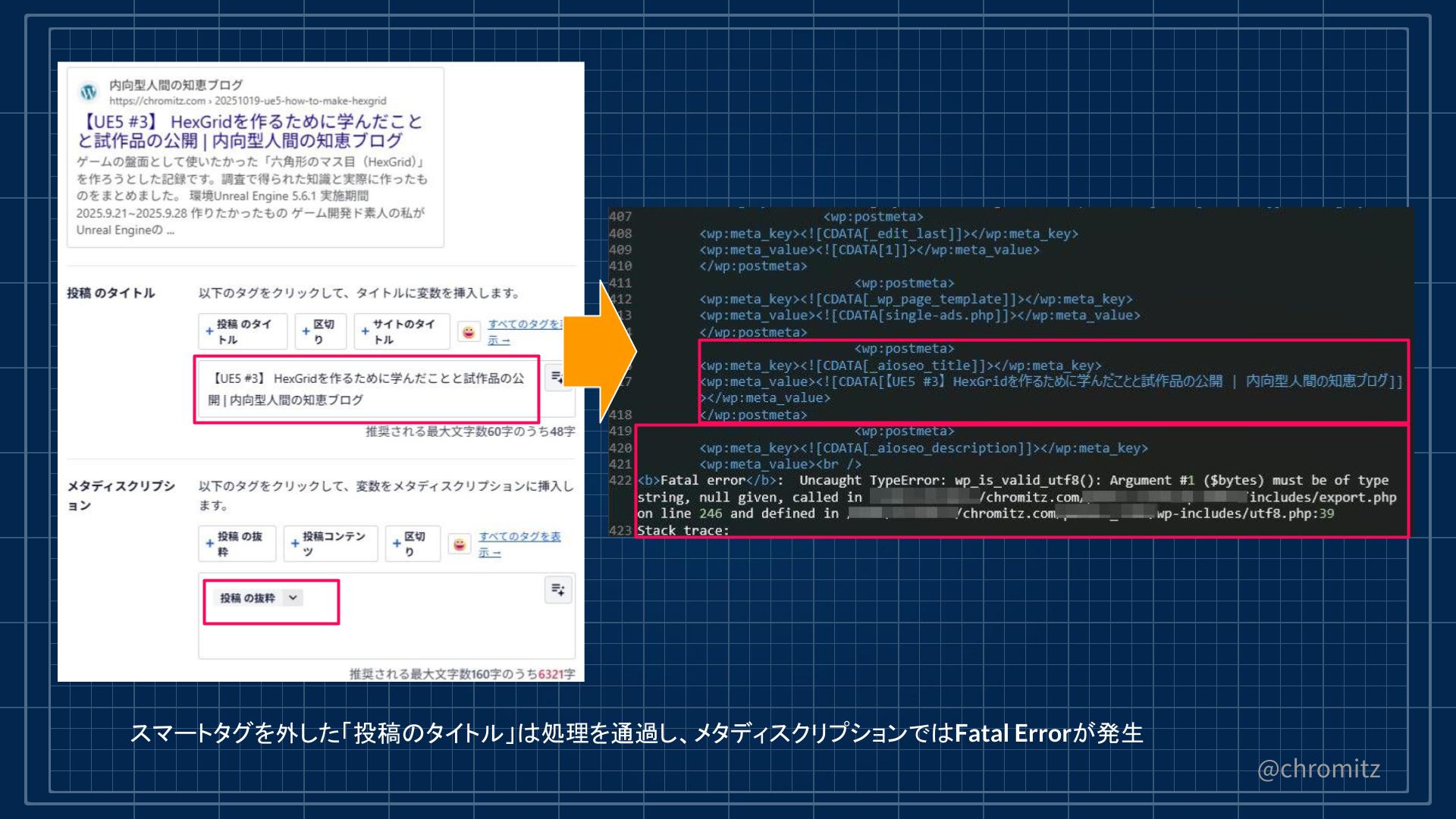Screen dimensions: 1456x819
Task: Click the plus icon on 投稿のタイトル tag
Action: (x=211, y=331)
